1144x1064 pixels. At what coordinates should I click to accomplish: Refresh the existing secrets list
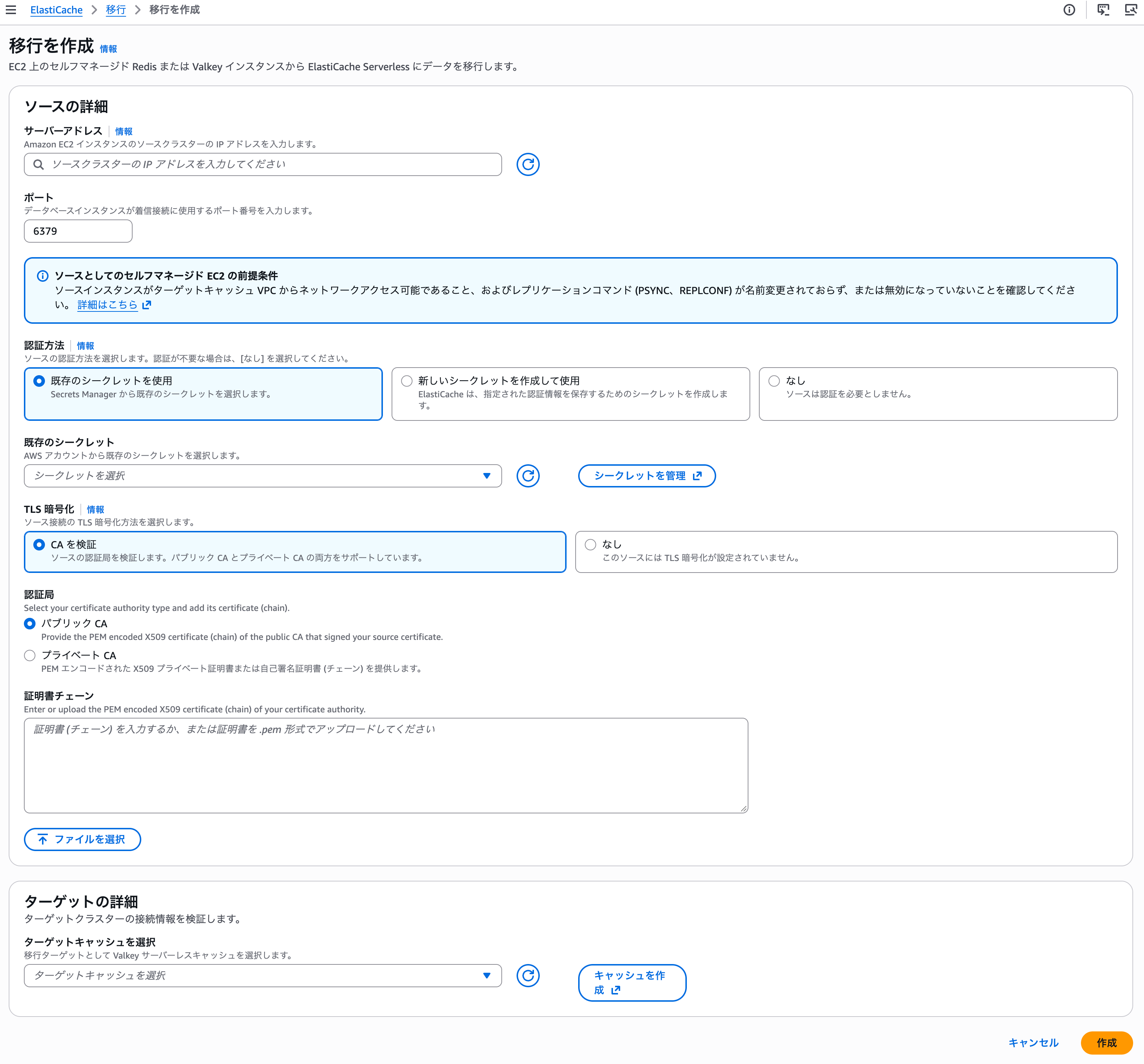[528, 476]
